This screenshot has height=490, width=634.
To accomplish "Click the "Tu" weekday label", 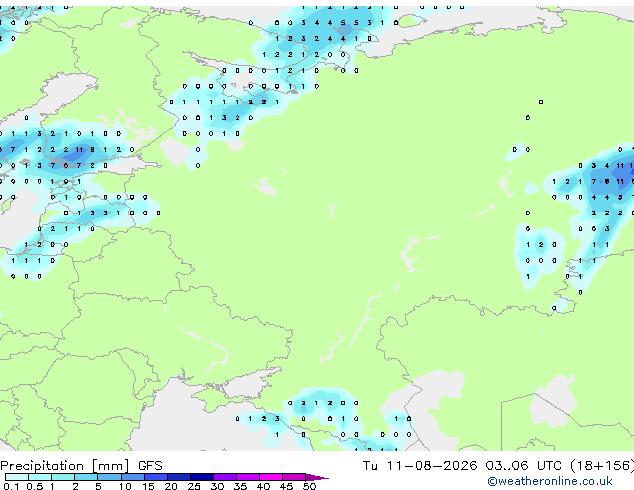I will click(370, 465).
